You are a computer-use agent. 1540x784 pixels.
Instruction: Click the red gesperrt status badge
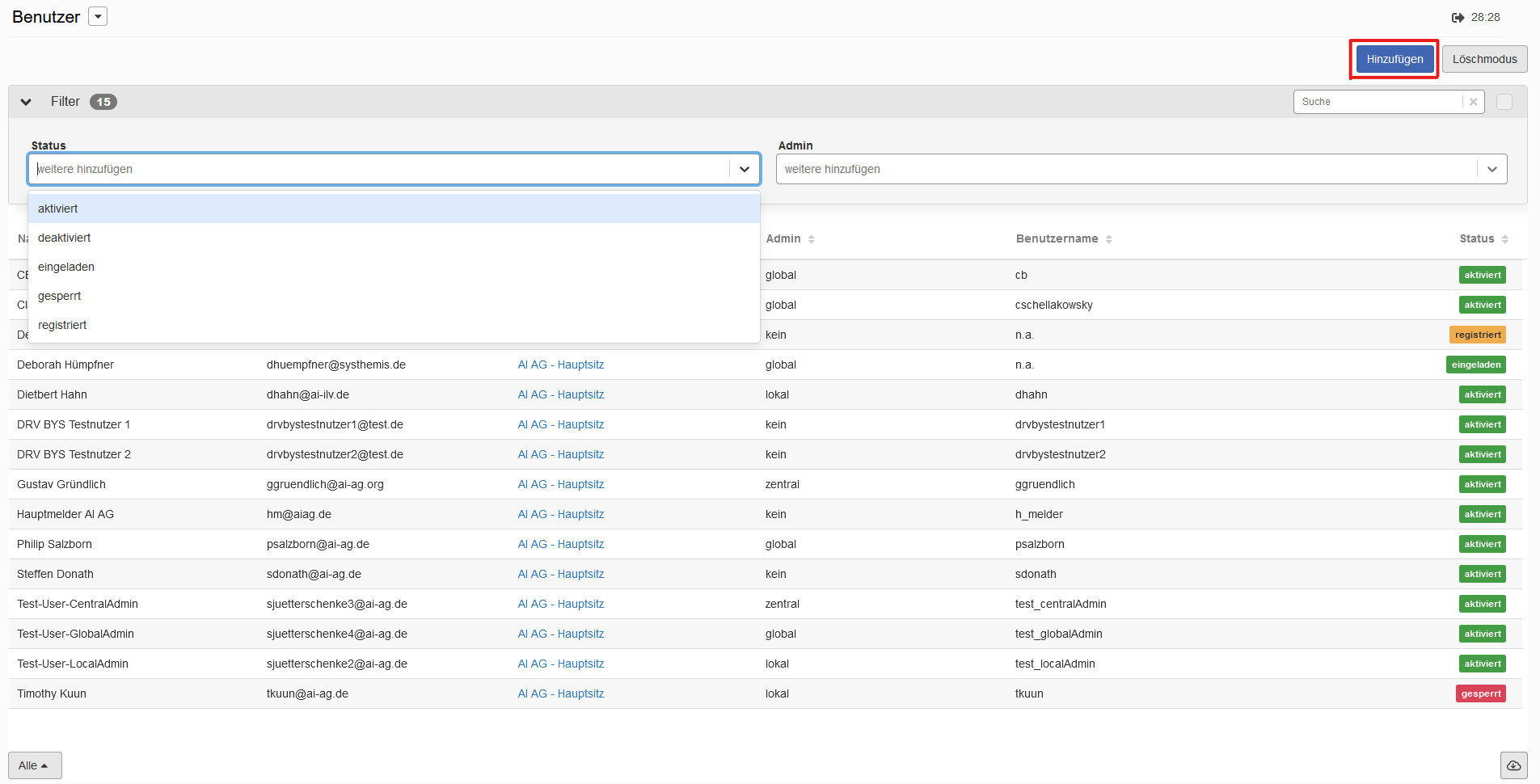pos(1480,693)
